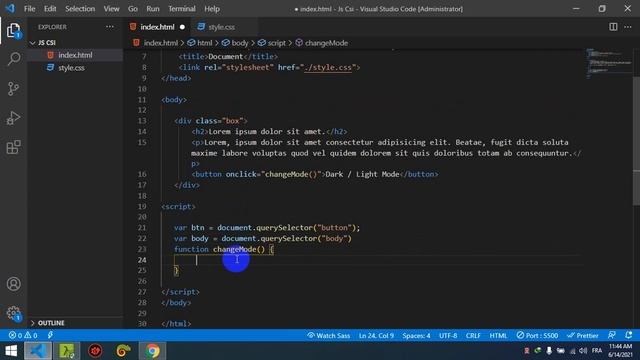The width and height of the screenshot is (640, 360).
Task: Click the feedback icon in status bar
Action: (611, 335)
